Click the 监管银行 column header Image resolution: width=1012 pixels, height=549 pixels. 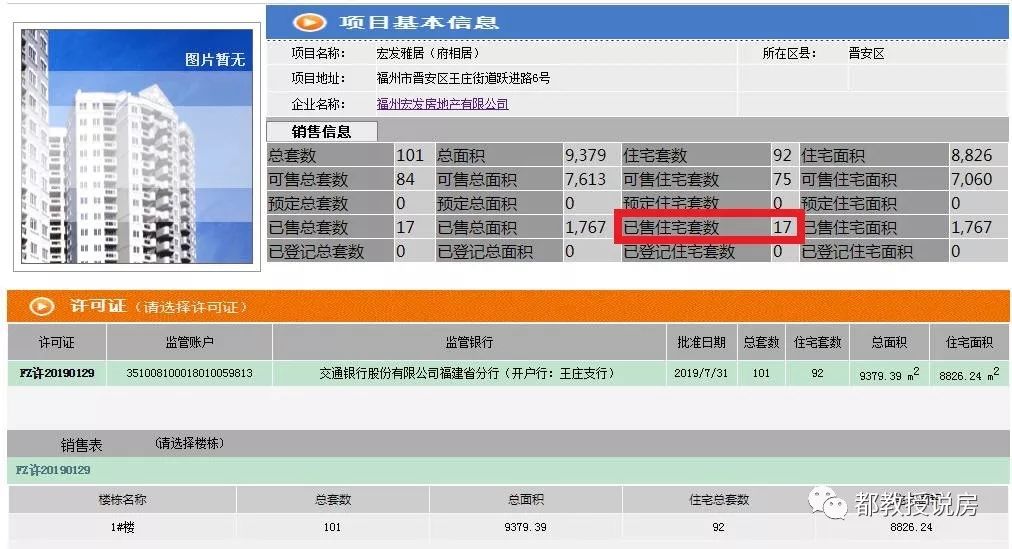tap(469, 343)
